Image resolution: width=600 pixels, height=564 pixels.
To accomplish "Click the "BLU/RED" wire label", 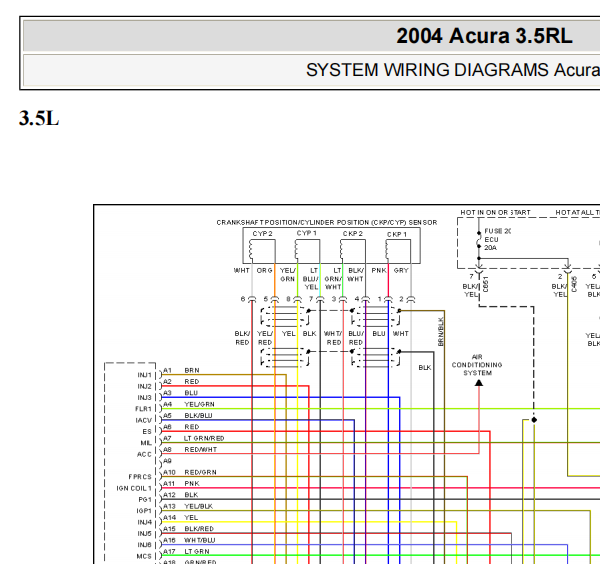I will pos(356,338).
